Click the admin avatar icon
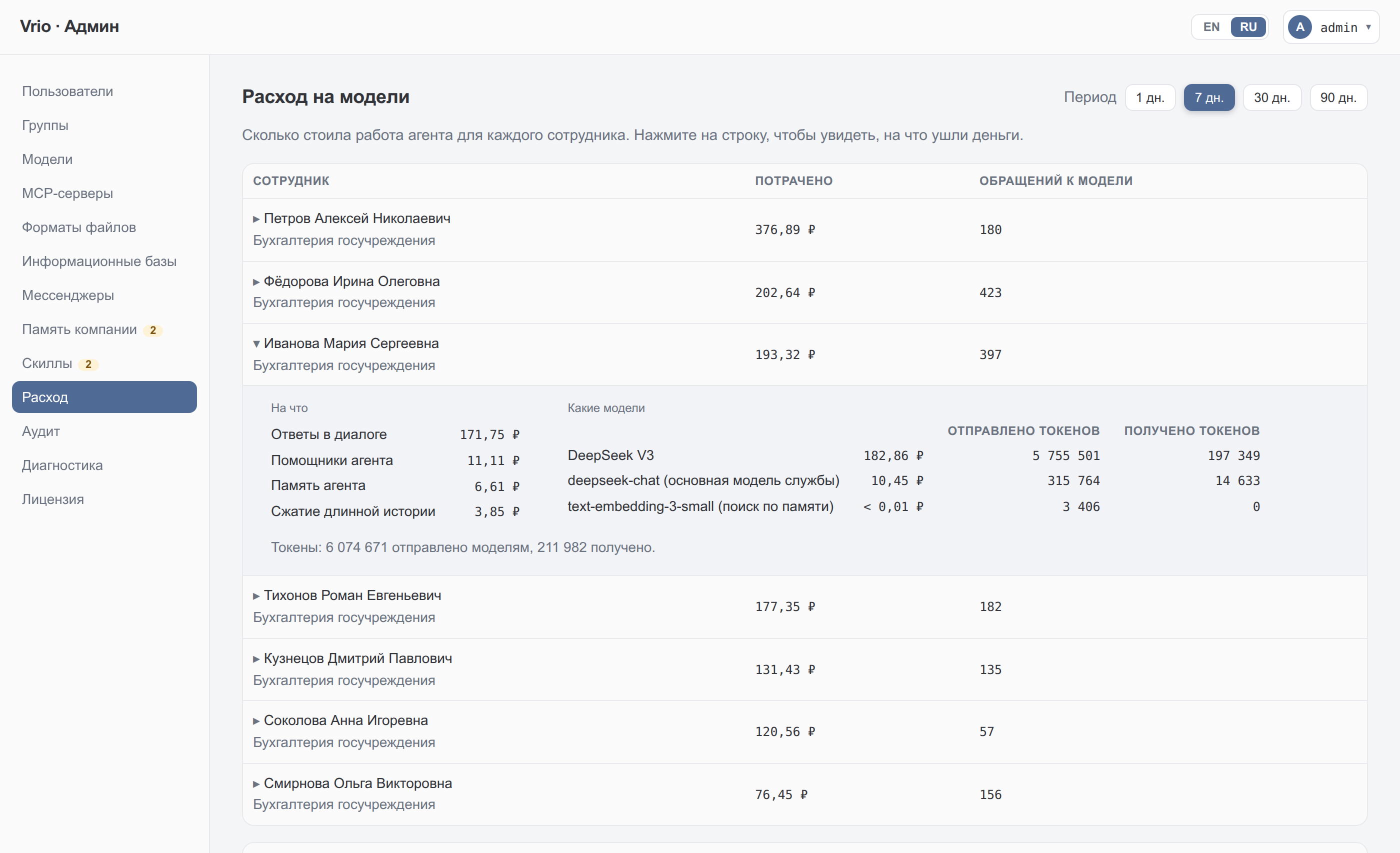The height and width of the screenshot is (853, 1400). (x=1299, y=27)
